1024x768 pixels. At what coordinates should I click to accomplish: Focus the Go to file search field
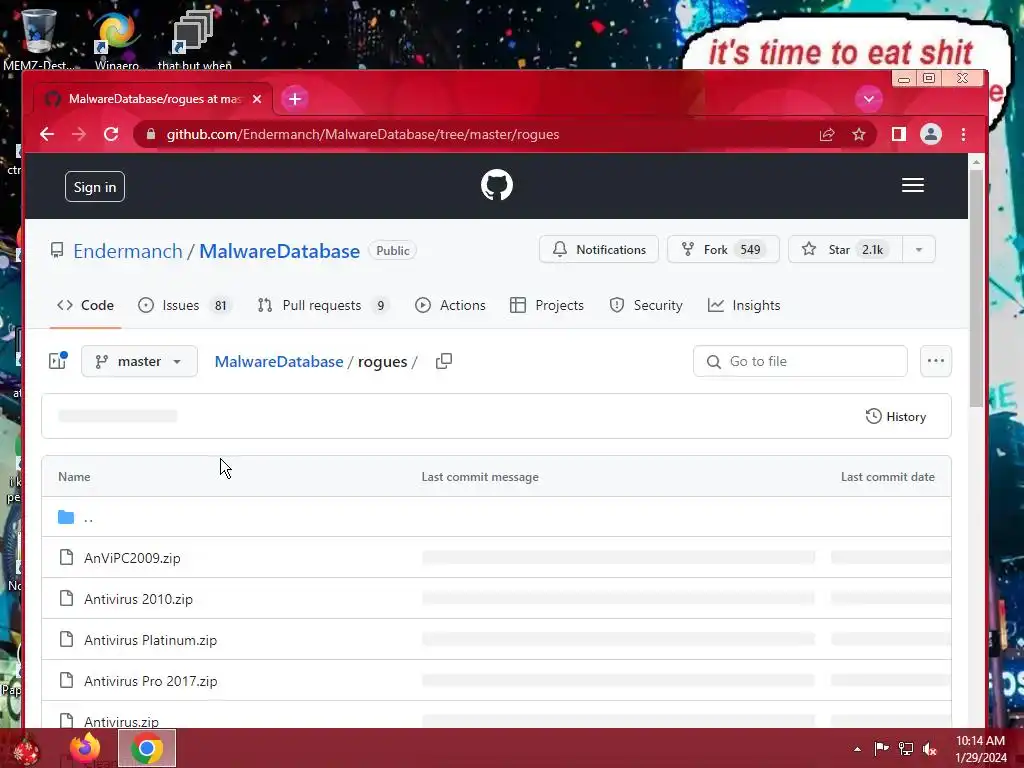(x=800, y=361)
